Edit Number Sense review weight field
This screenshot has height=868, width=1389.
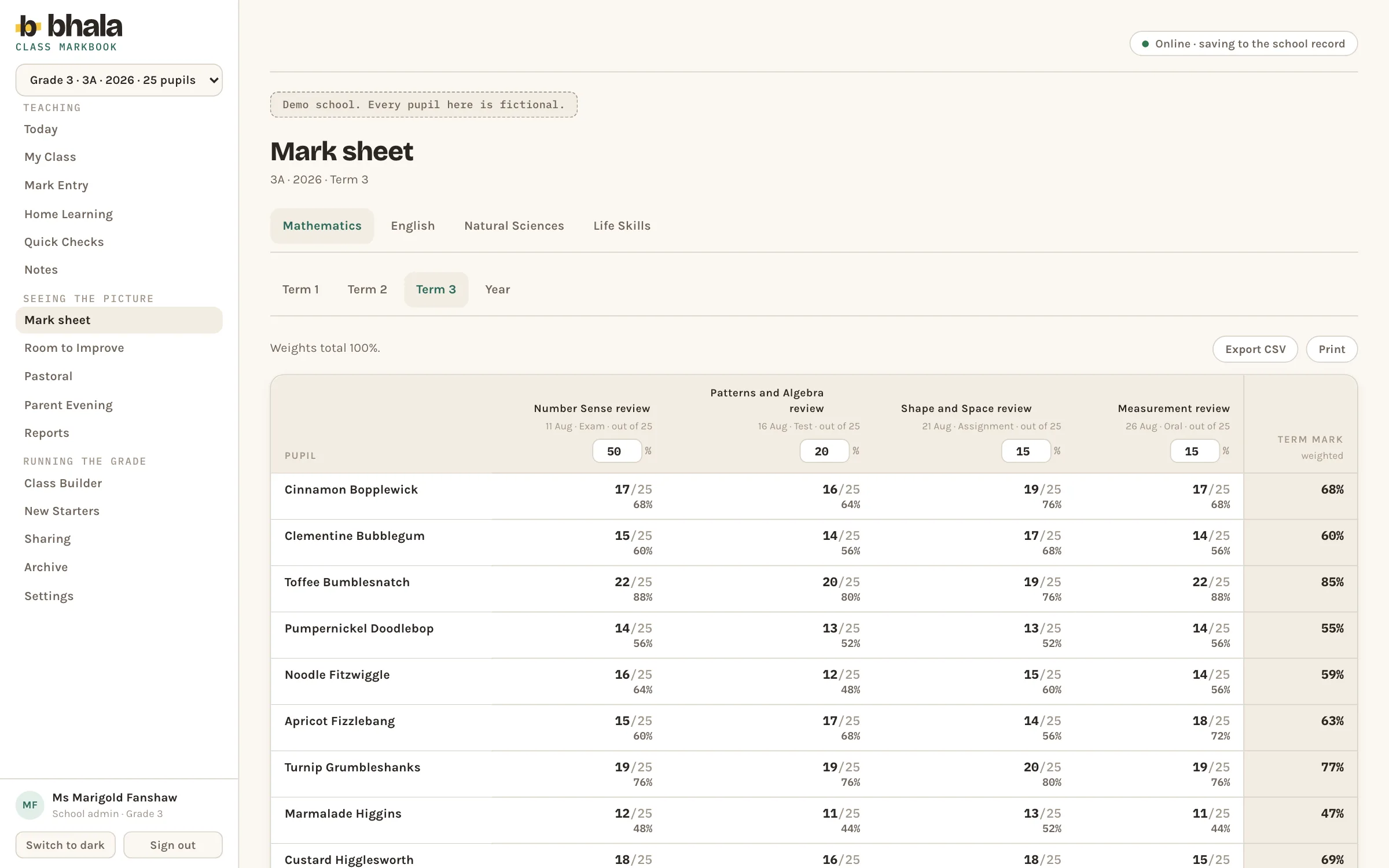[x=617, y=451]
